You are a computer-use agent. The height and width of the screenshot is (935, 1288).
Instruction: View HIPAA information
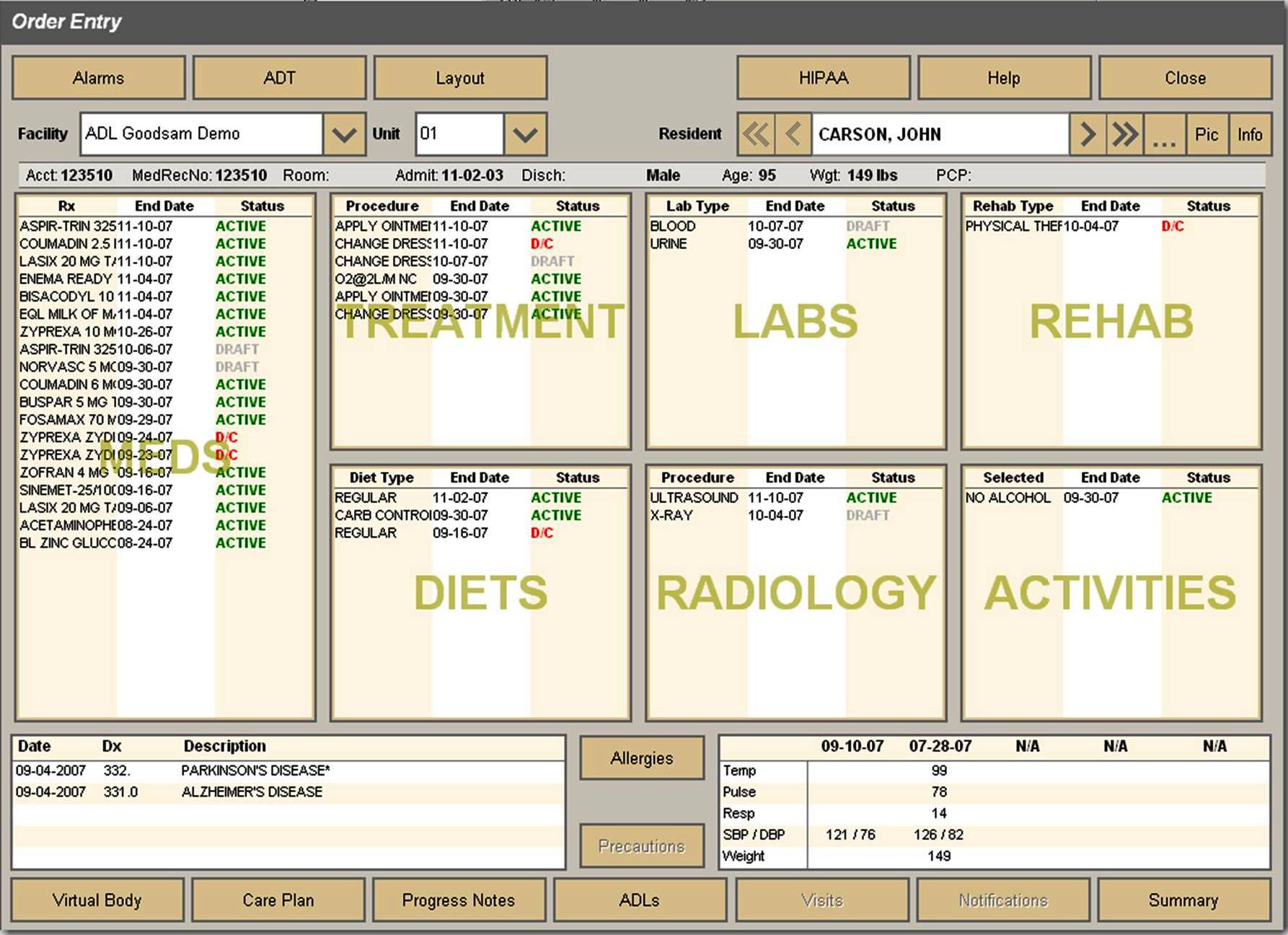coord(823,77)
